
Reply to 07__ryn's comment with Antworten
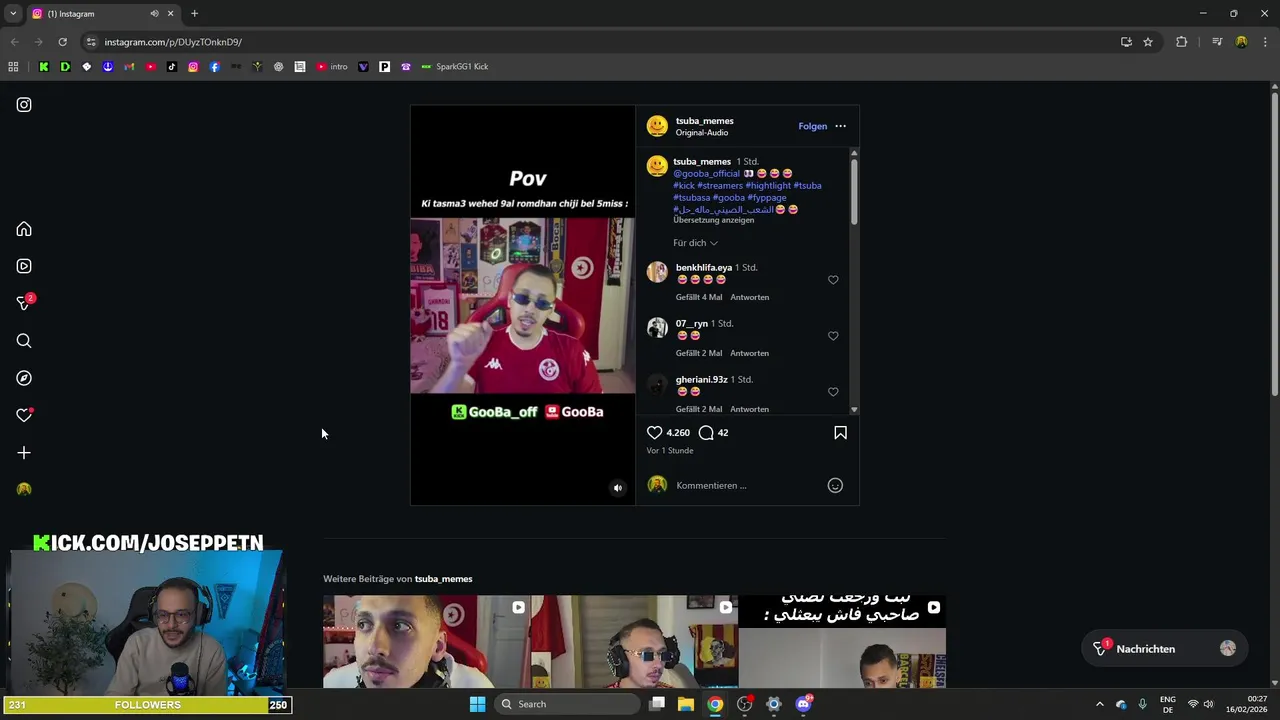point(749,353)
